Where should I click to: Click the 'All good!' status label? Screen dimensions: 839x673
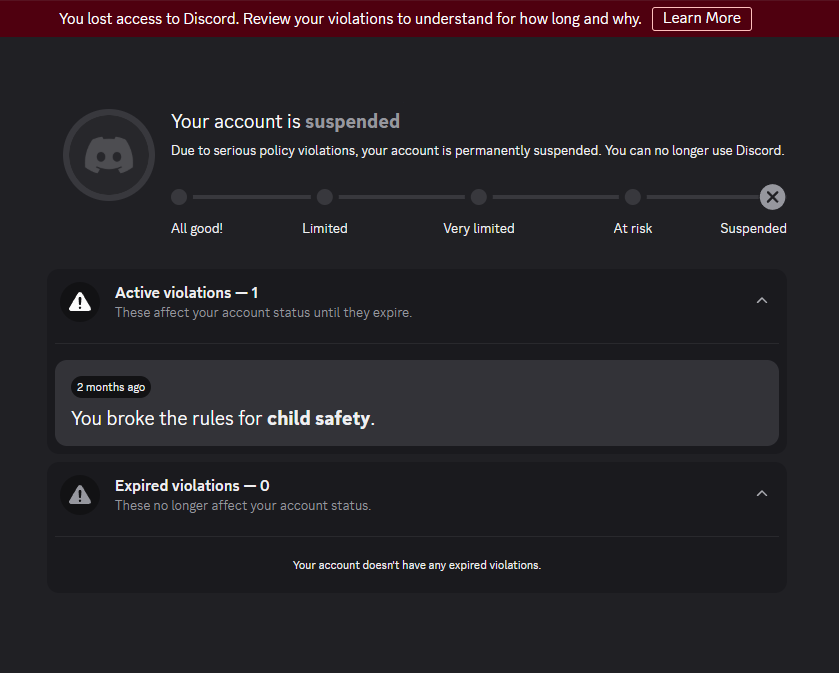click(197, 228)
